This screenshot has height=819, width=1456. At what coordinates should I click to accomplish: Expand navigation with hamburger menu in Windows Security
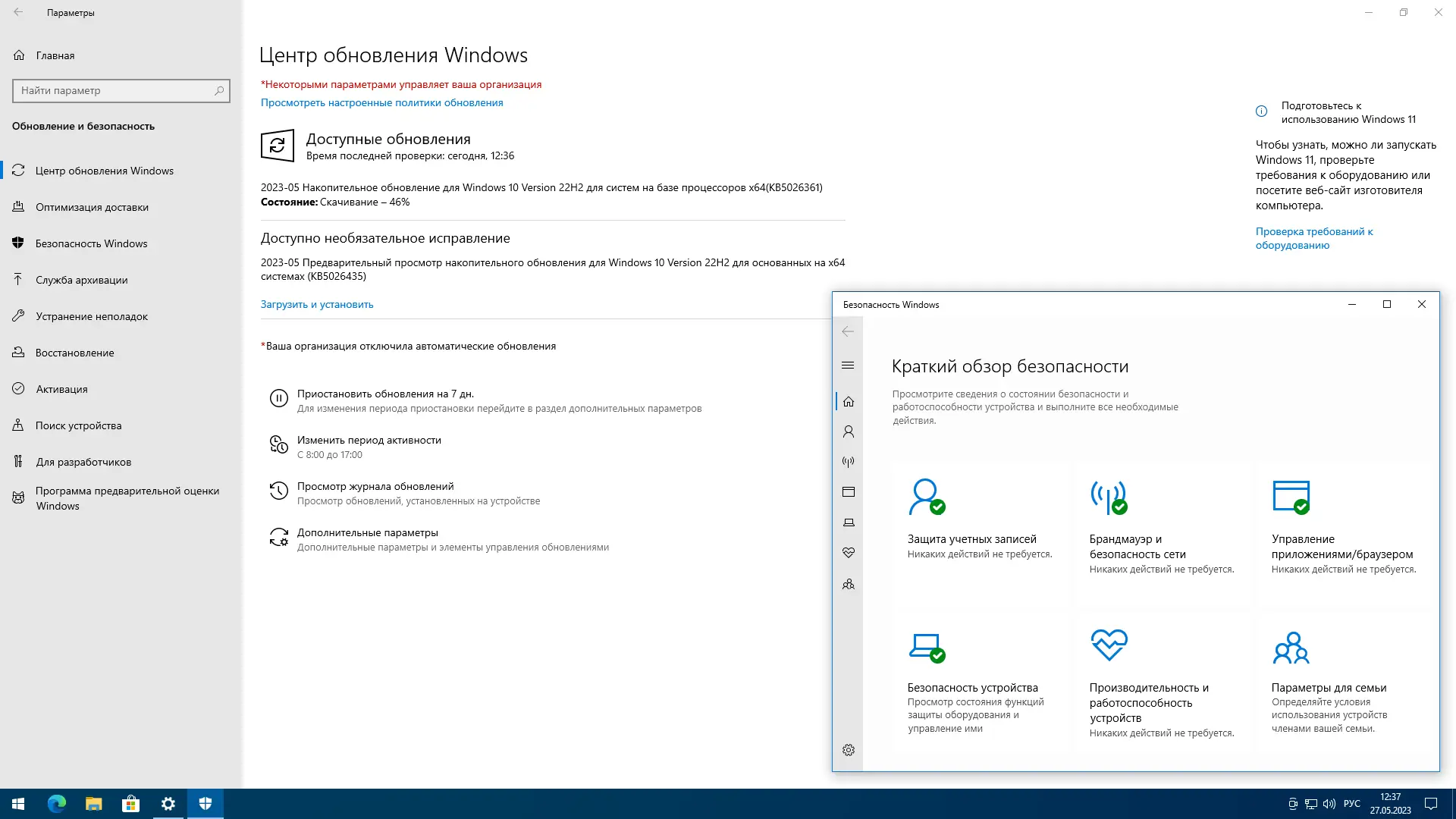pos(848,365)
